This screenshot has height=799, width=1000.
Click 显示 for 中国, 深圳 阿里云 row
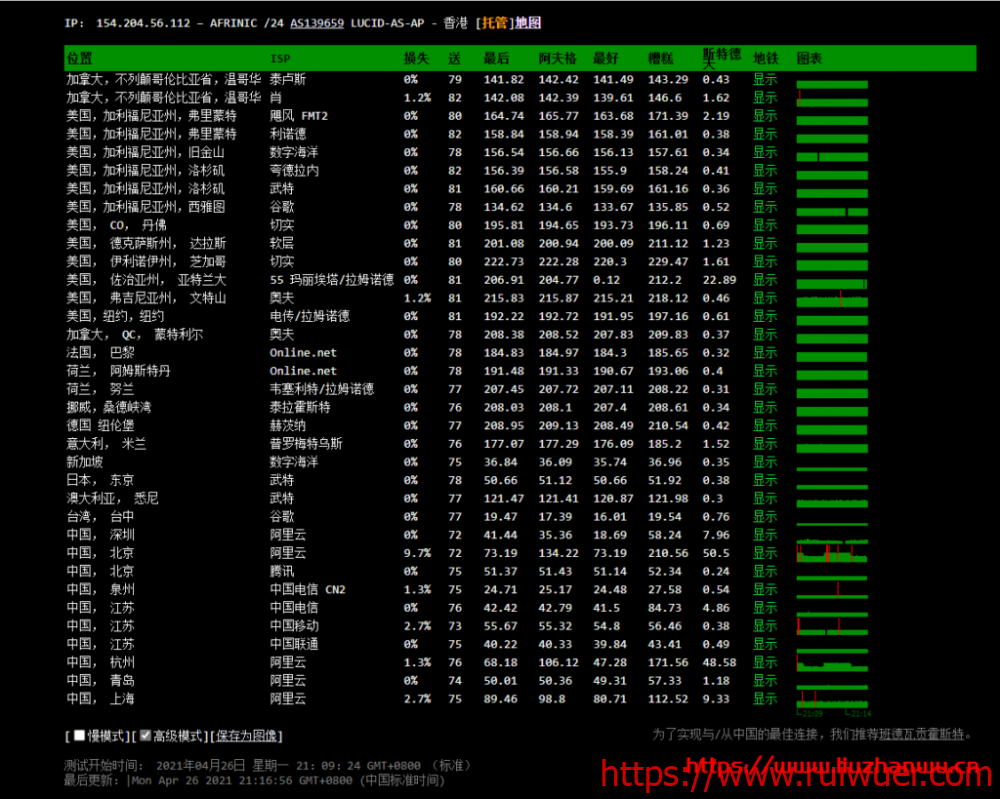764,535
